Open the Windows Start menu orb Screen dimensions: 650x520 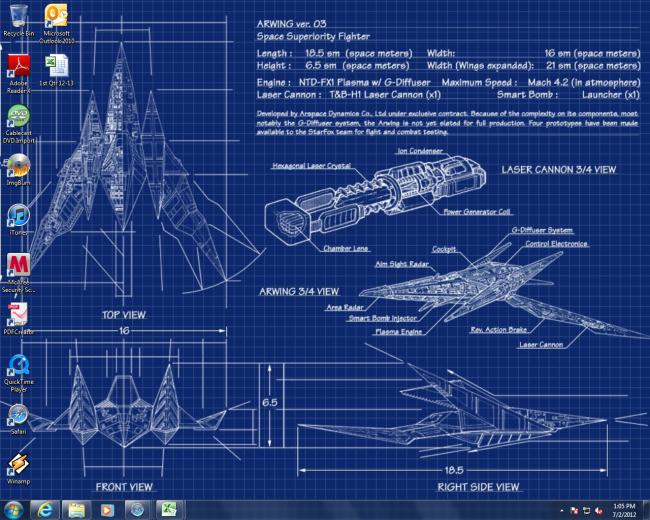tap(14, 510)
